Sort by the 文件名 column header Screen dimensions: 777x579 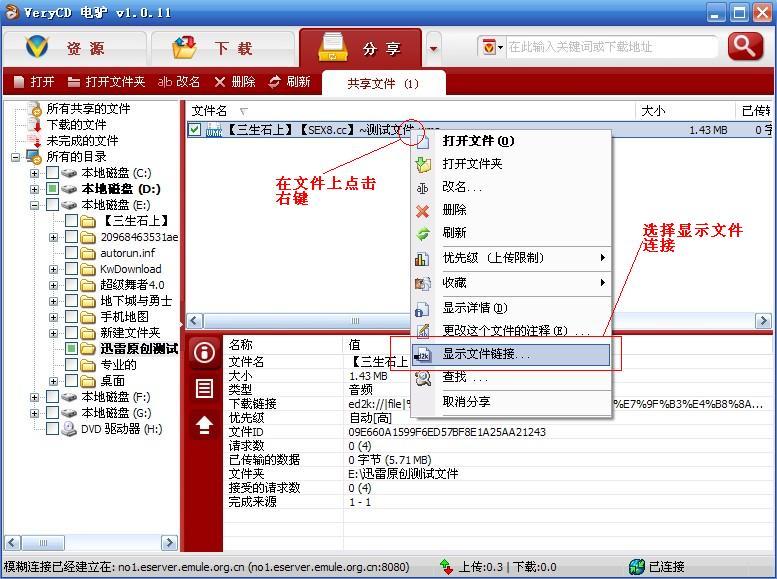click(410, 111)
